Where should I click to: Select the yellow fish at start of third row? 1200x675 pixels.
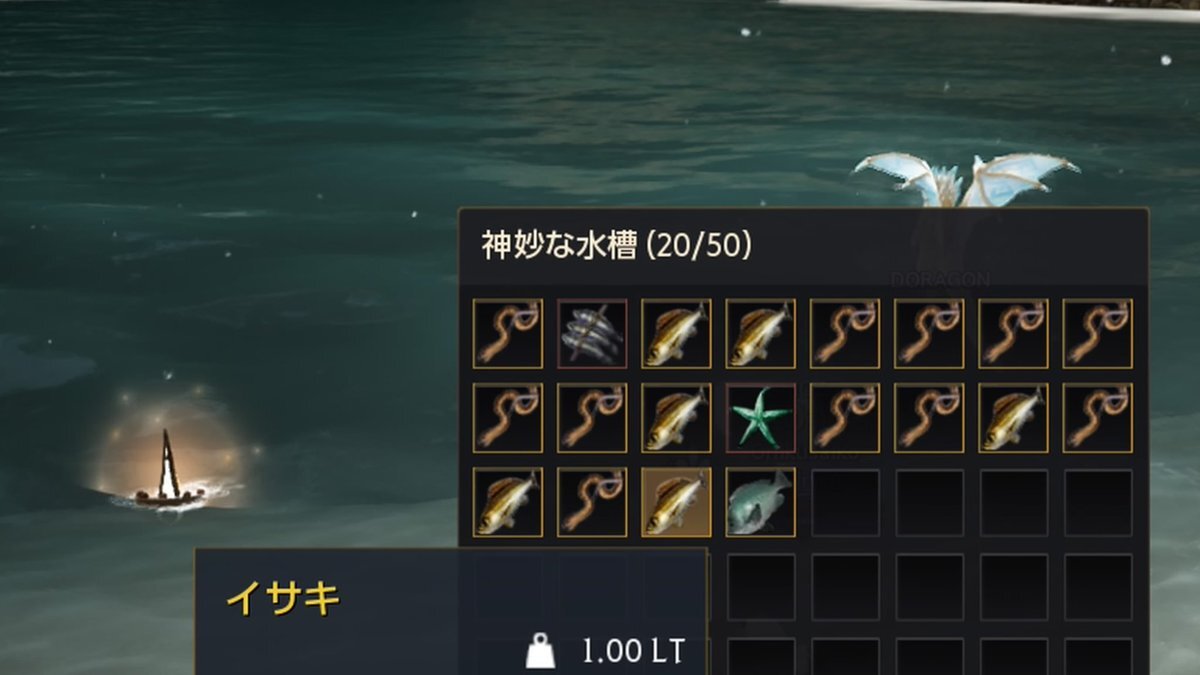(508, 502)
